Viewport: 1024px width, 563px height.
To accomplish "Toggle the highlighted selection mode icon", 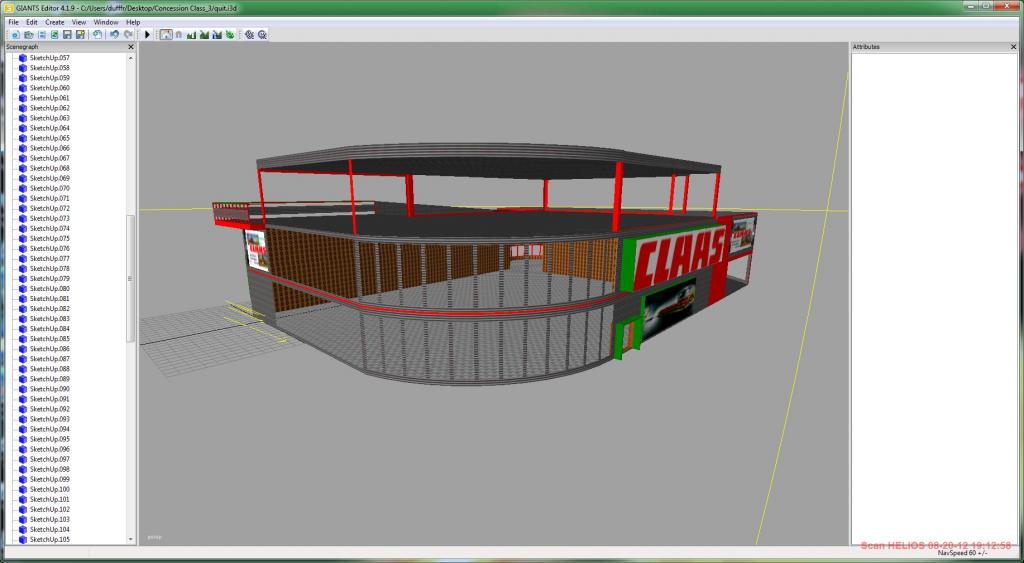I will [x=166, y=35].
